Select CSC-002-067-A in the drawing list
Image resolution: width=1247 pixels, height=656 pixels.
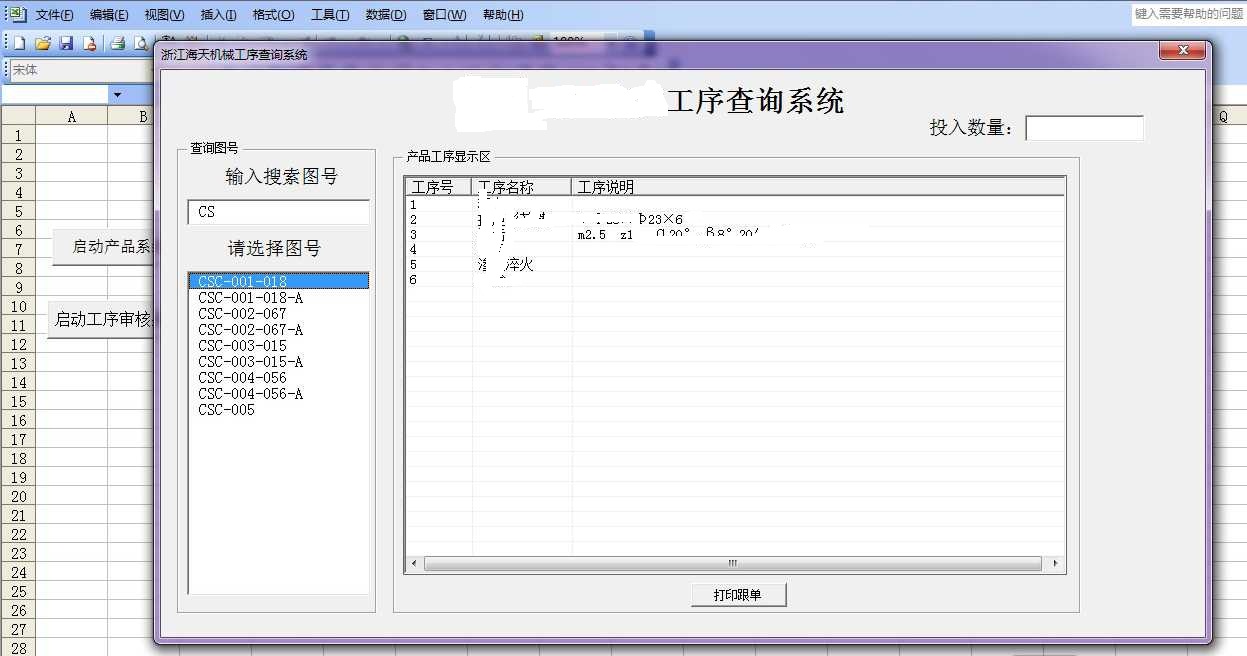[x=278, y=329]
